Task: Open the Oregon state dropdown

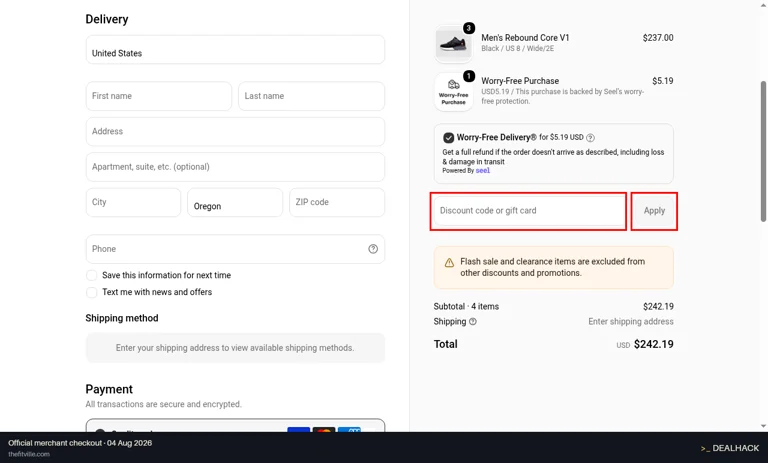Action: [x=235, y=202]
